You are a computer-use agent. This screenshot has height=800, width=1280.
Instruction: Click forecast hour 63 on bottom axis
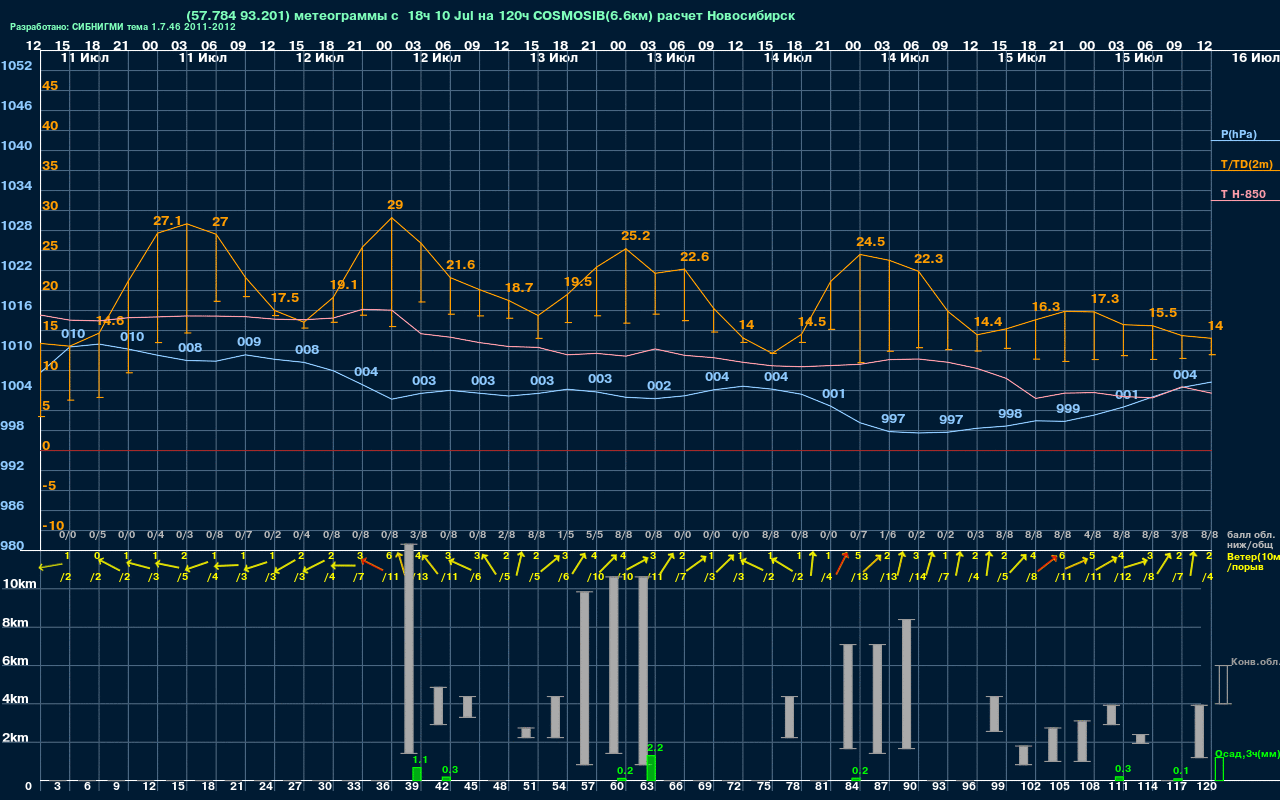(648, 787)
